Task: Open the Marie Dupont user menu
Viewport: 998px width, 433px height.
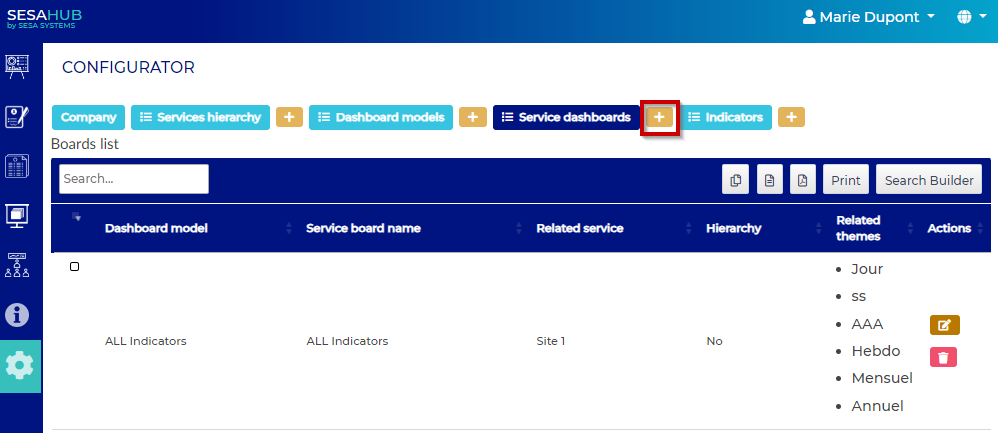Action: pyautogui.click(x=868, y=17)
